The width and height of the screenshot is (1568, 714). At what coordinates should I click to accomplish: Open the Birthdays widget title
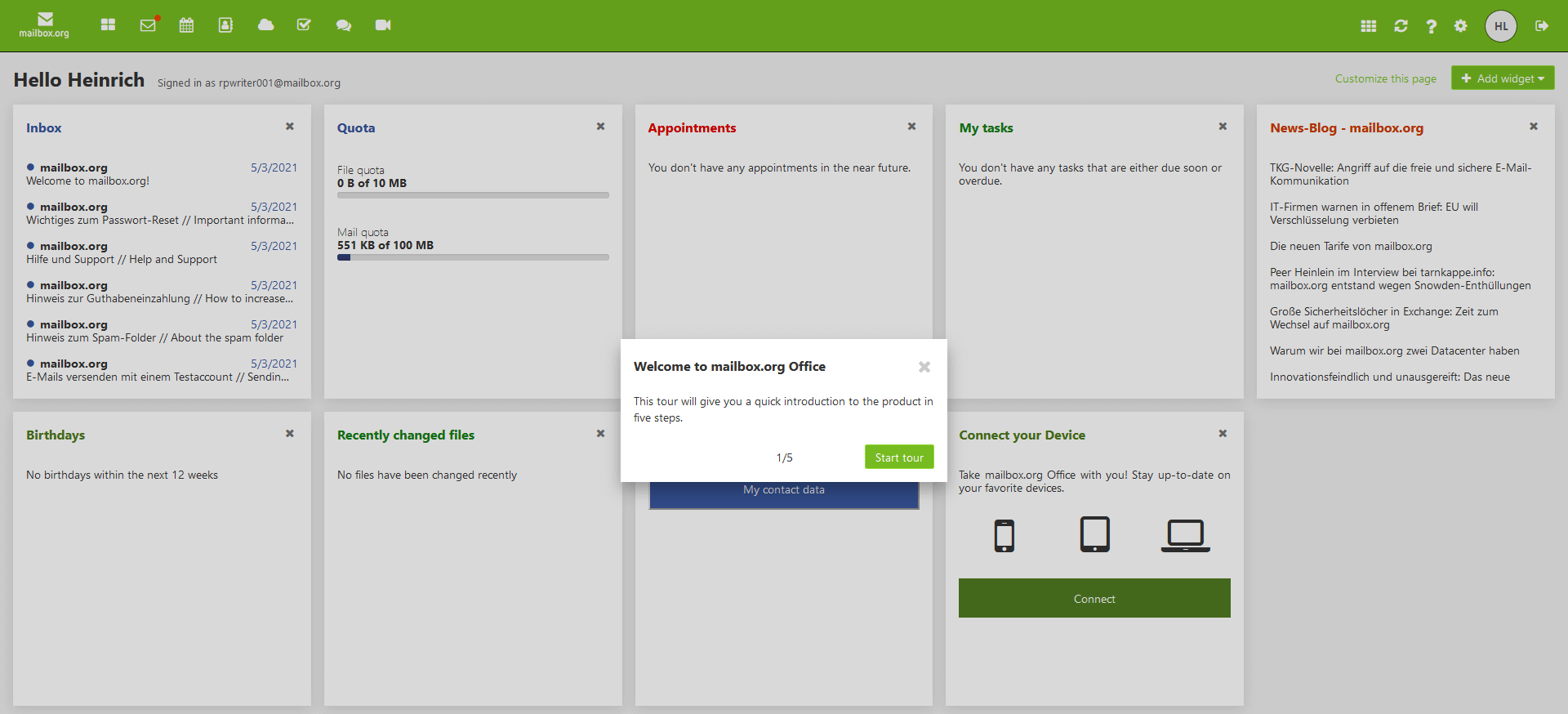click(x=56, y=435)
